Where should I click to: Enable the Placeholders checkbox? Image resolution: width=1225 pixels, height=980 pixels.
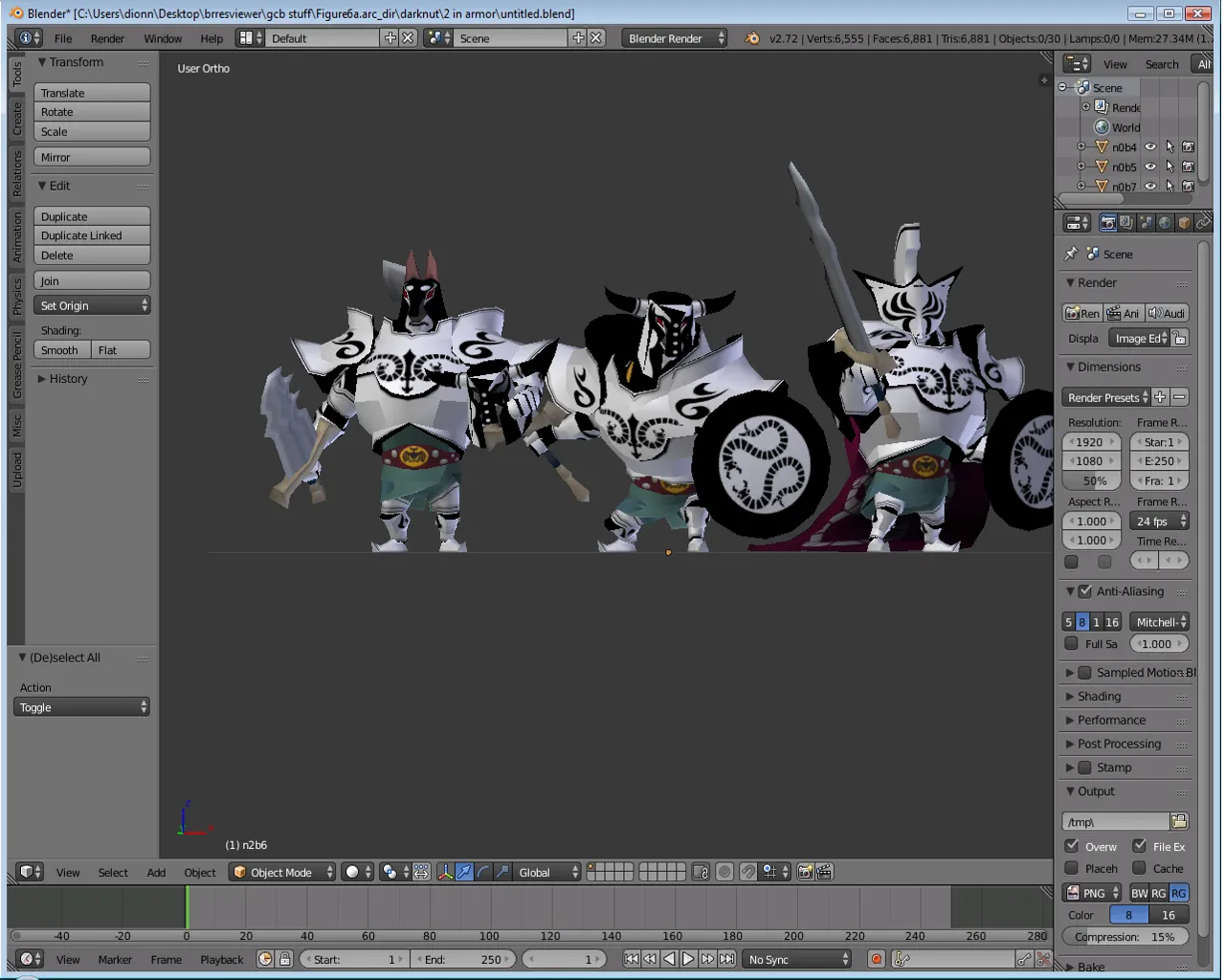pos(1072,868)
